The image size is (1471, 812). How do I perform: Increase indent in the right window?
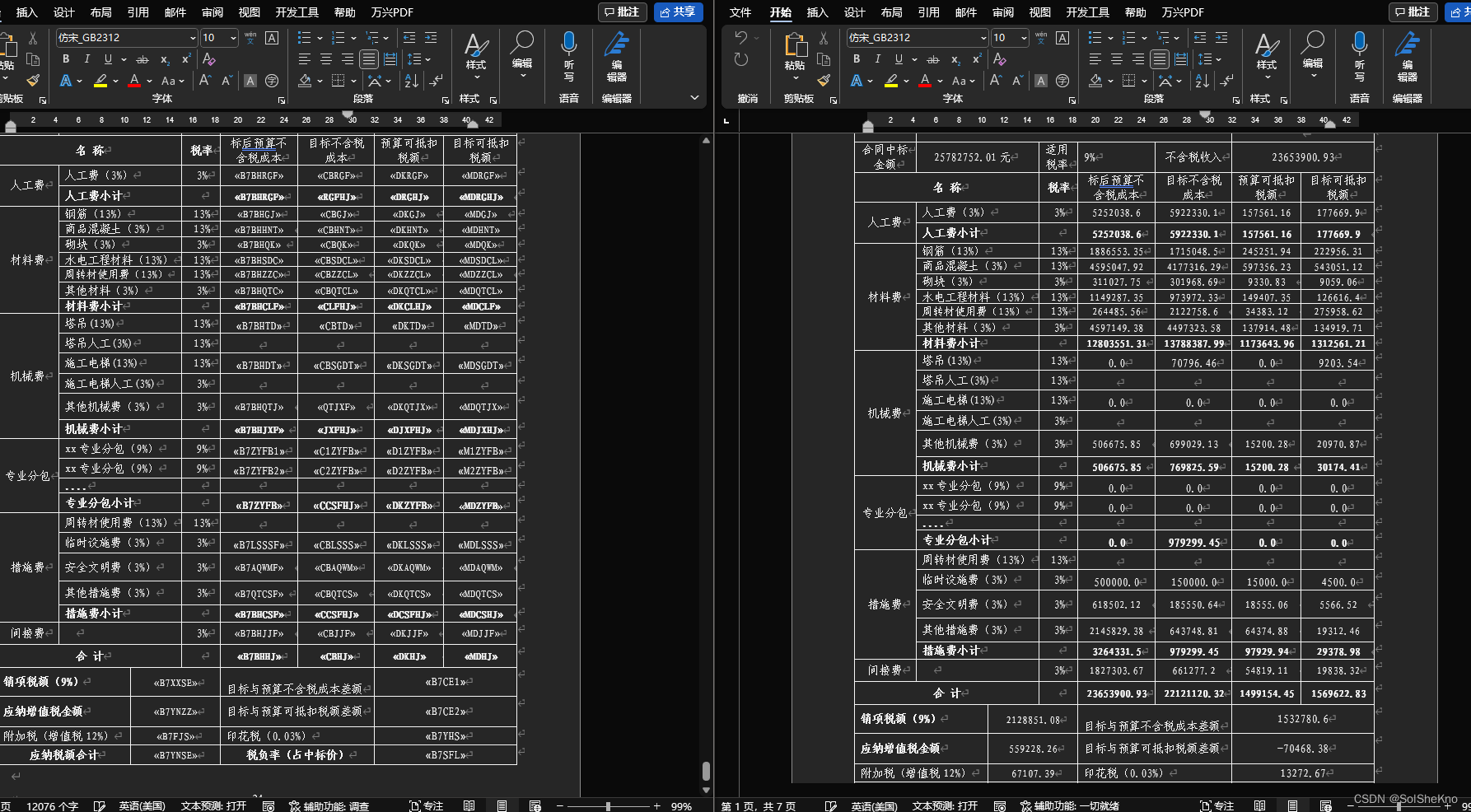(1221, 38)
